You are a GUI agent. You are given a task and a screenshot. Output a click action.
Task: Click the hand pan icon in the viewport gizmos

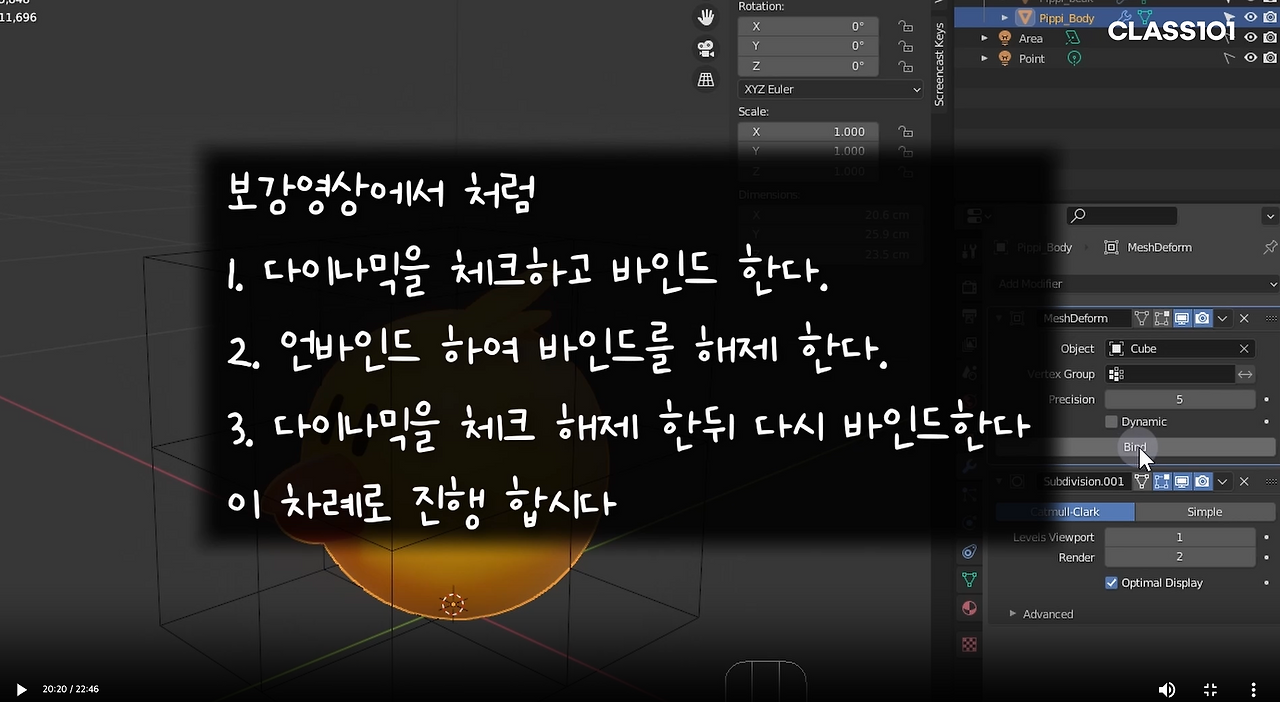coord(706,16)
